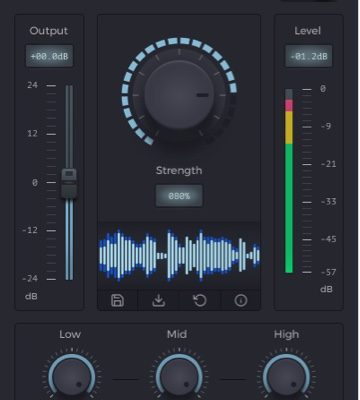
Task: Click the Low band knob
Action: coord(72,378)
